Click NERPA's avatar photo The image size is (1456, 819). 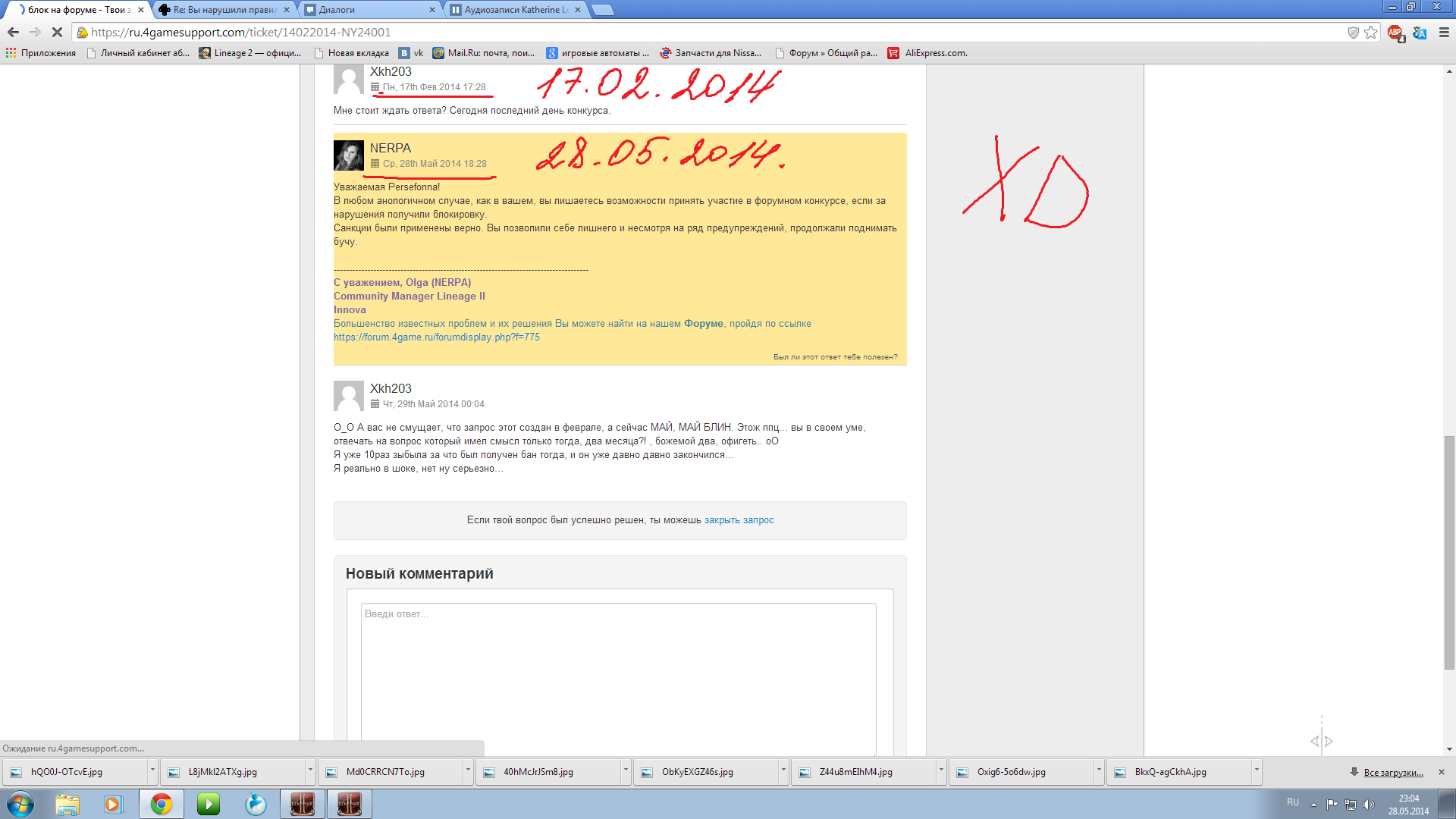(349, 155)
